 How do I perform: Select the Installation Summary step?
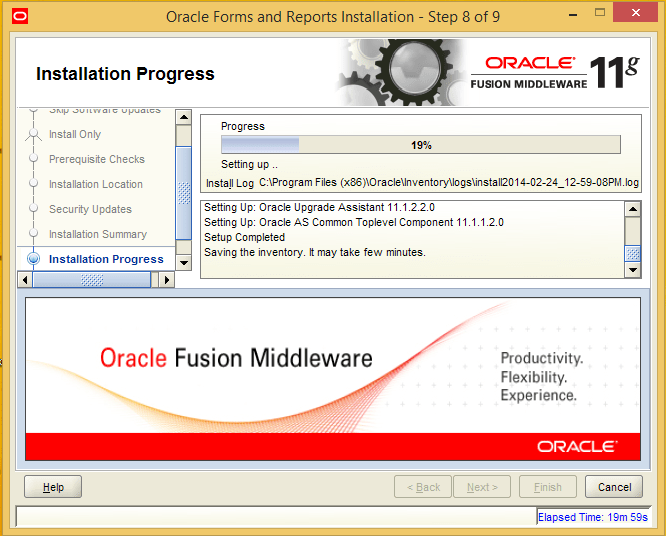[98, 234]
